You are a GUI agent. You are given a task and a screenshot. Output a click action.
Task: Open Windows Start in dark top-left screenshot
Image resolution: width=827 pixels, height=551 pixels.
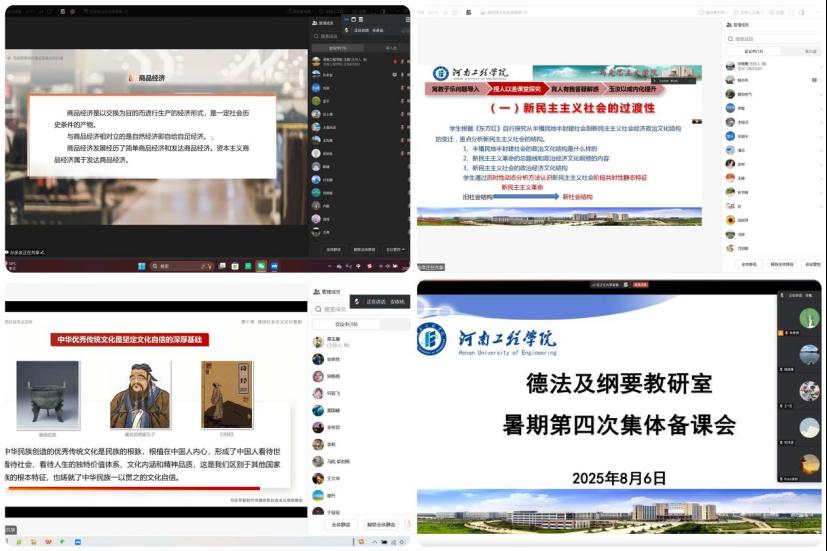[141, 266]
